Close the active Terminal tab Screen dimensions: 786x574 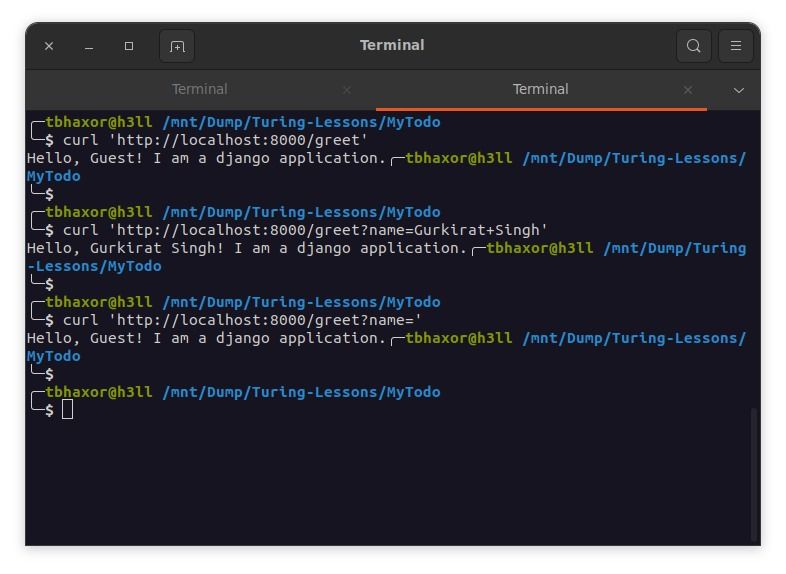[x=688, y=90]
